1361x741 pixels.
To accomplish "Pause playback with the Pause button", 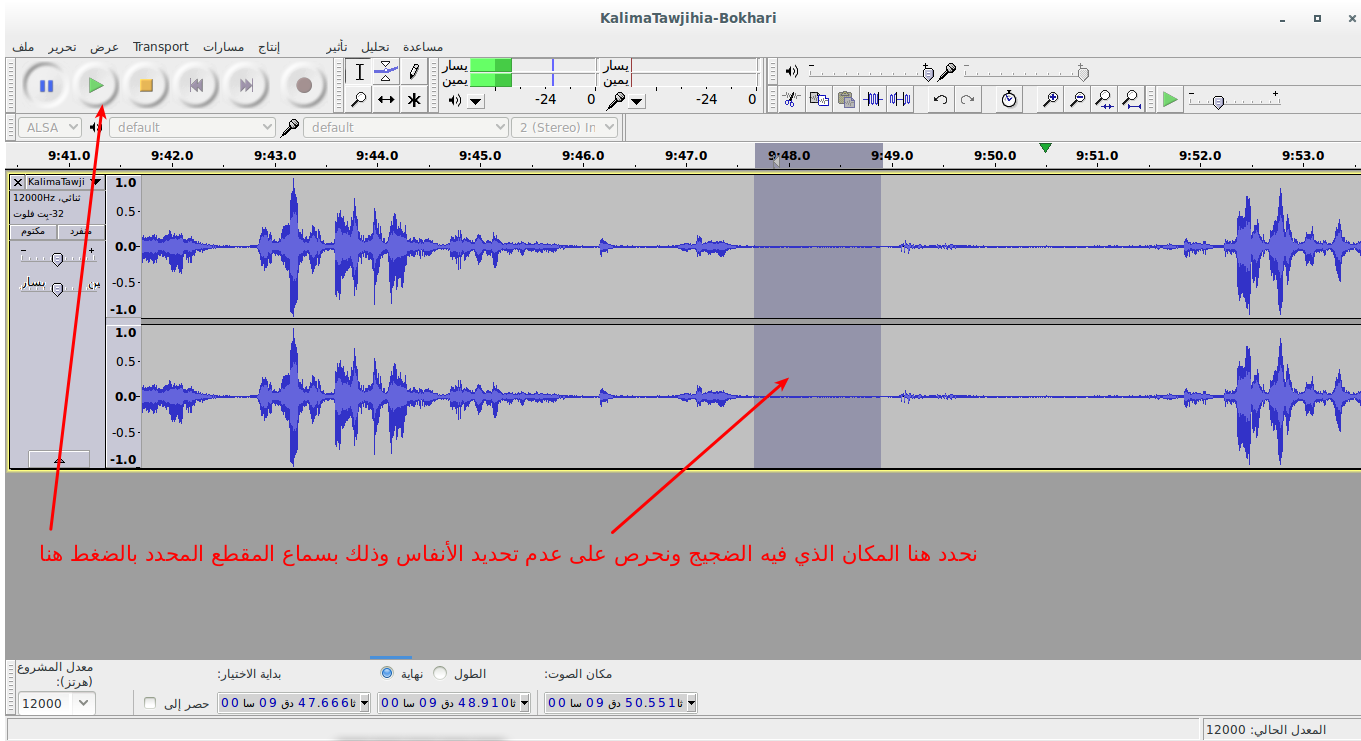I will point(46,85).
